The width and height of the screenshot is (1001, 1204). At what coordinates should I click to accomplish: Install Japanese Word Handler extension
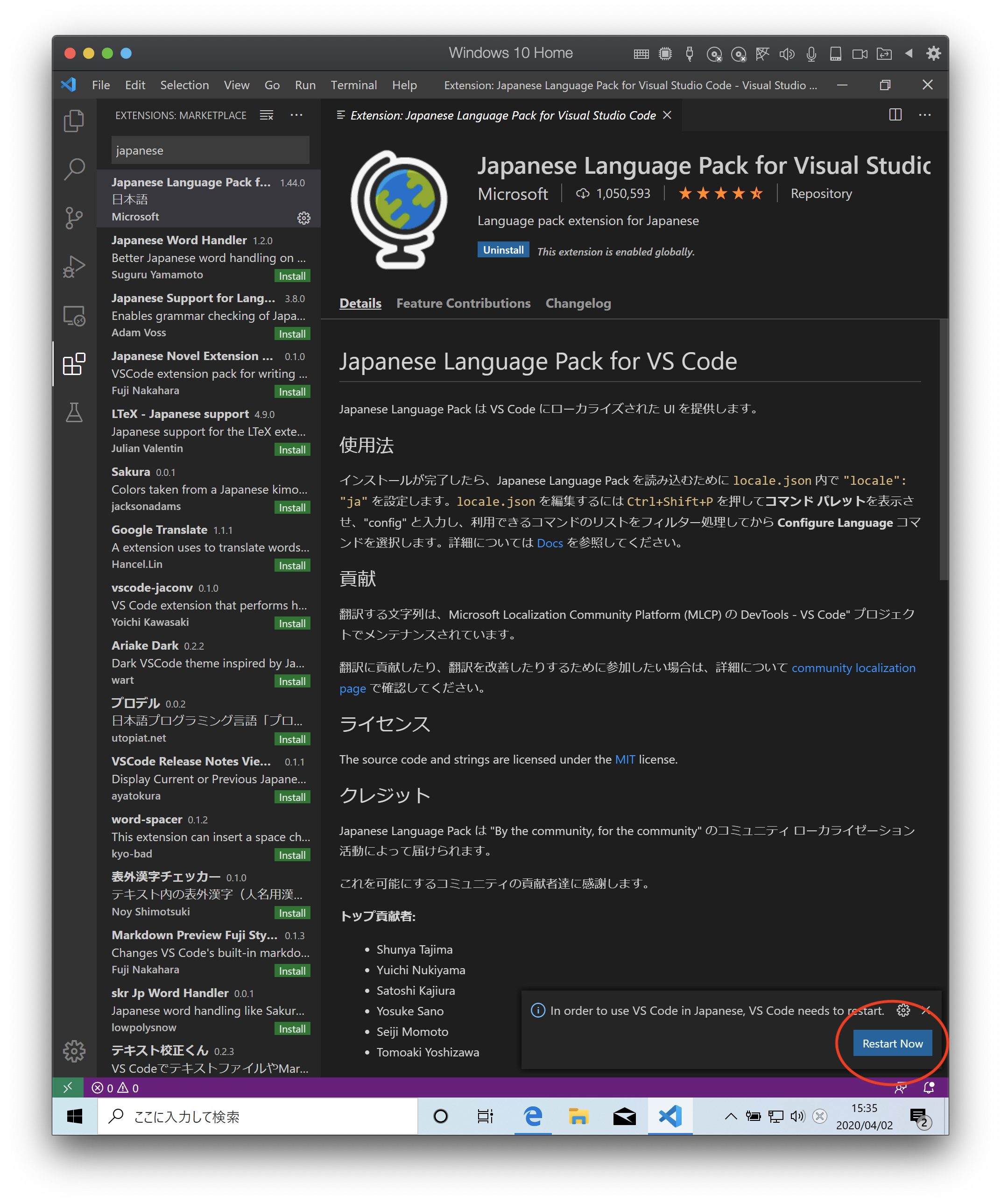point(292,276)
